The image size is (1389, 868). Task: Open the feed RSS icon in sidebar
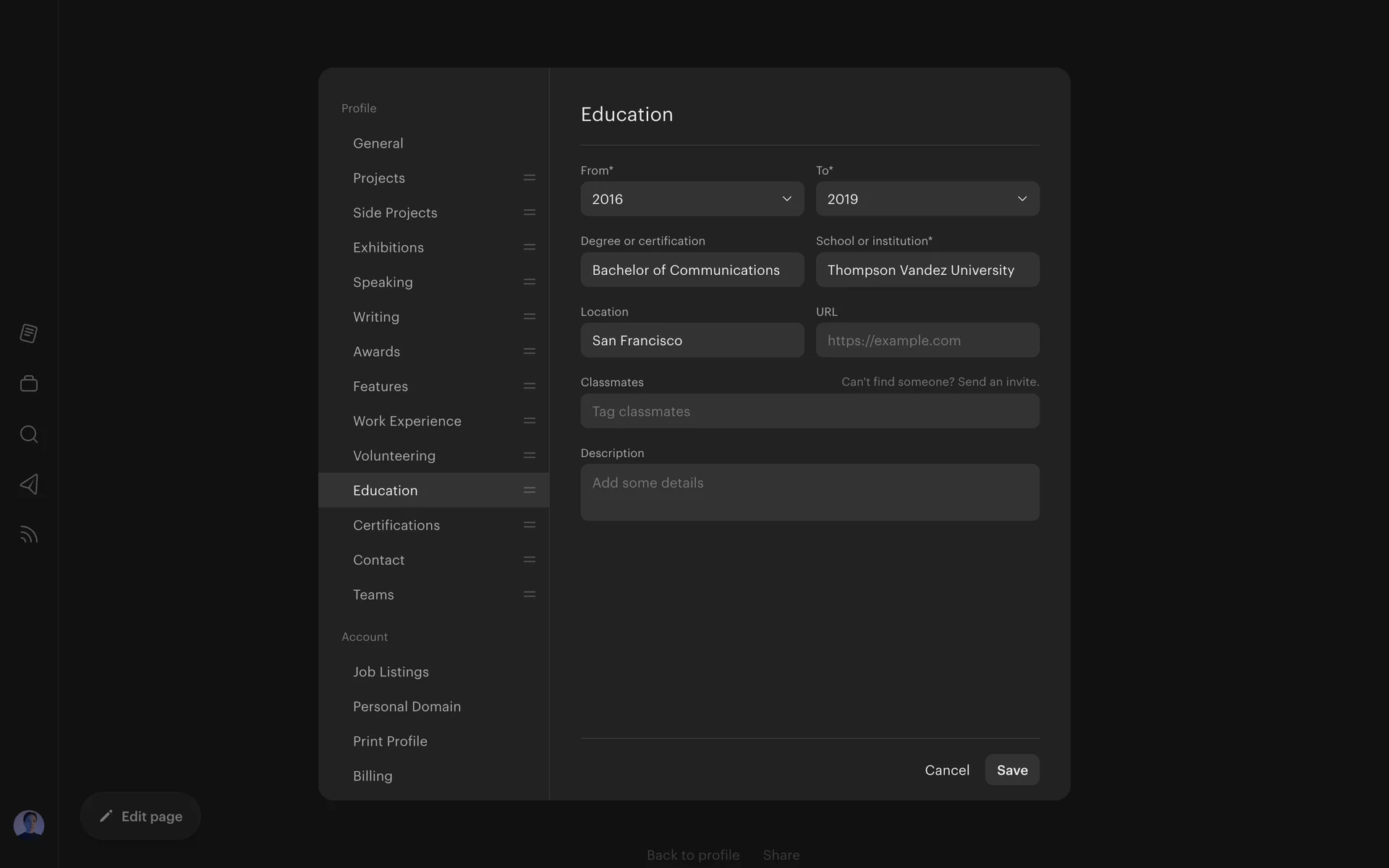coord(29,535)
